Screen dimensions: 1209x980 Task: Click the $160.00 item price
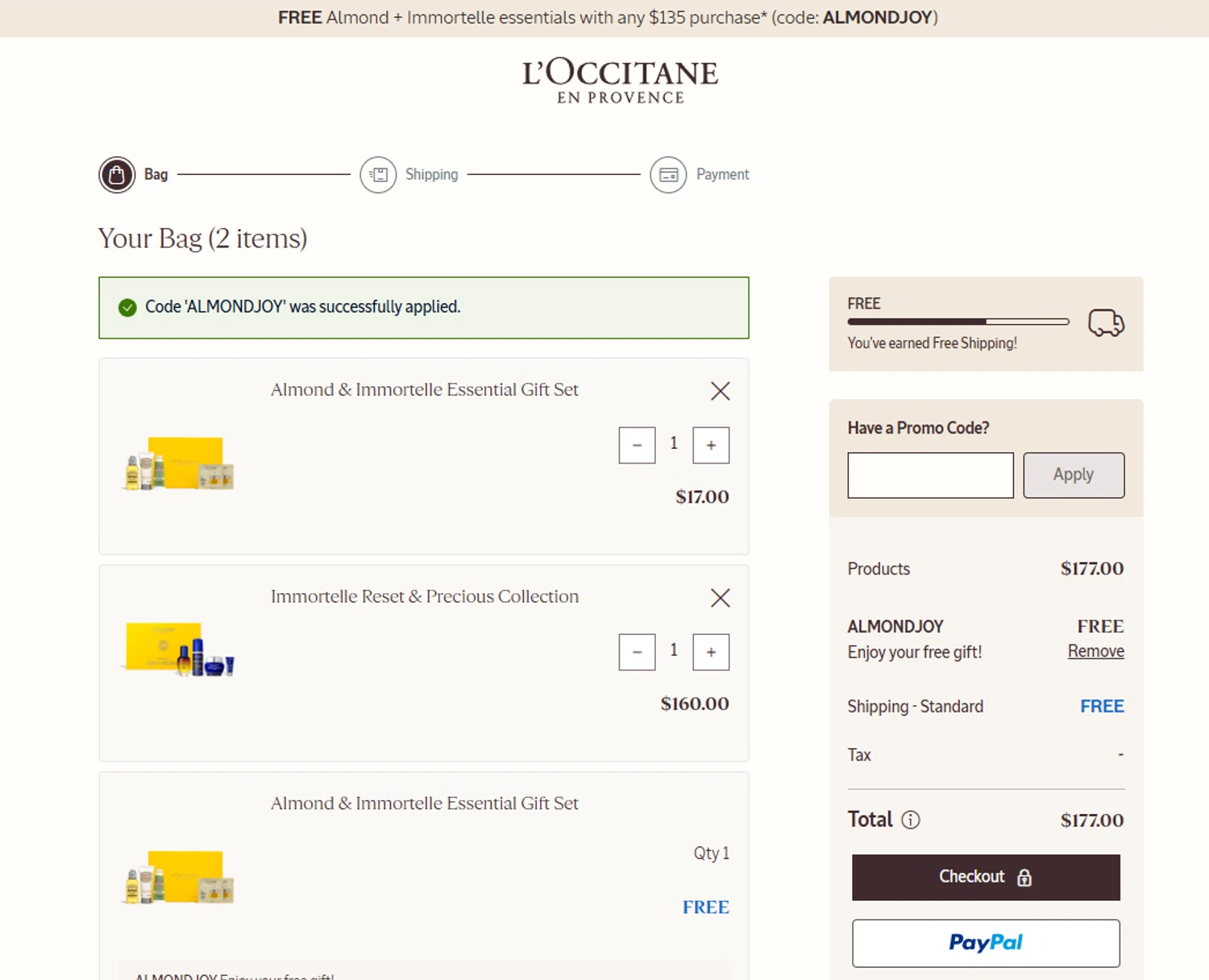click(695, 704)
